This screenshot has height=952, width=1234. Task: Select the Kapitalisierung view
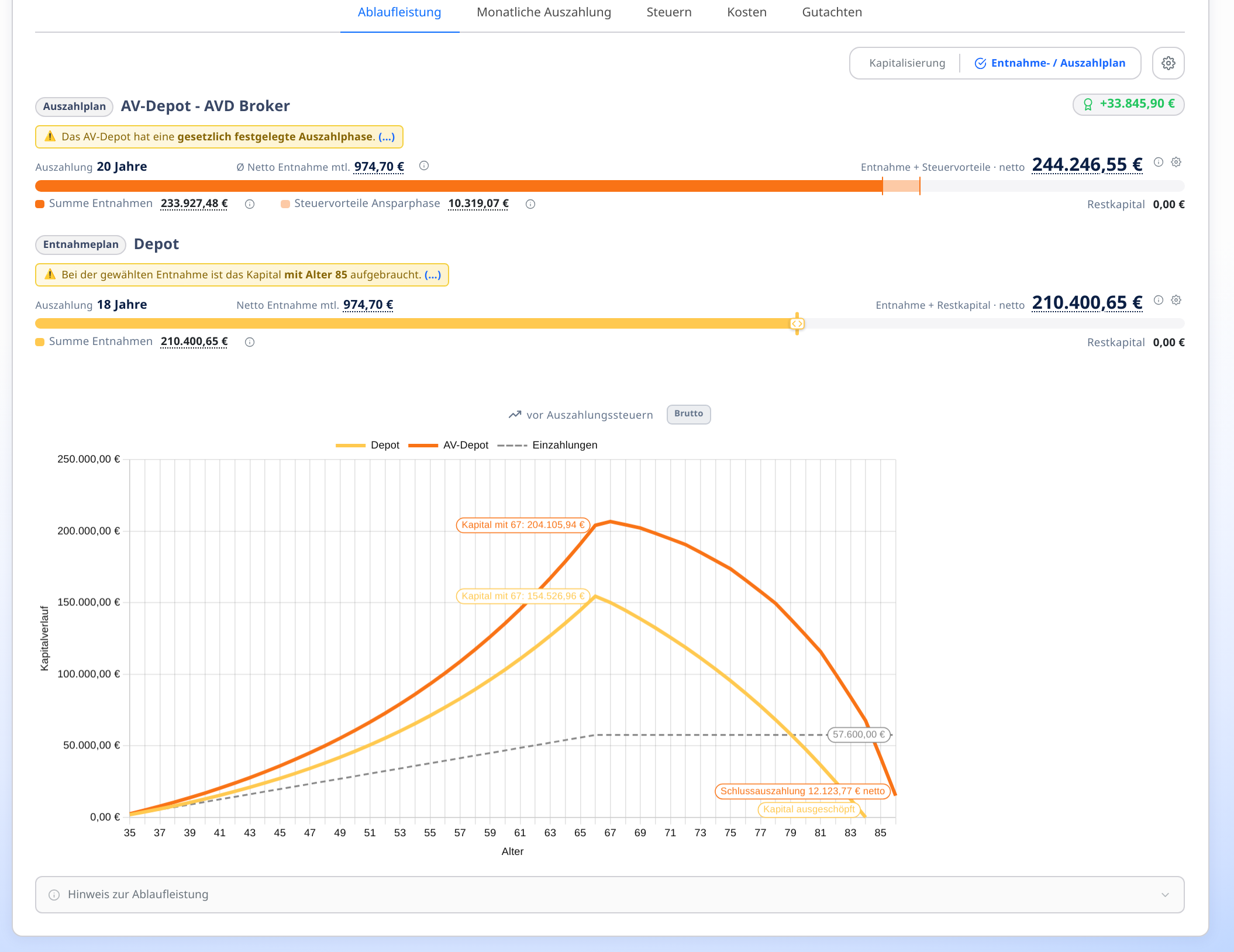[x=907, y=63]
